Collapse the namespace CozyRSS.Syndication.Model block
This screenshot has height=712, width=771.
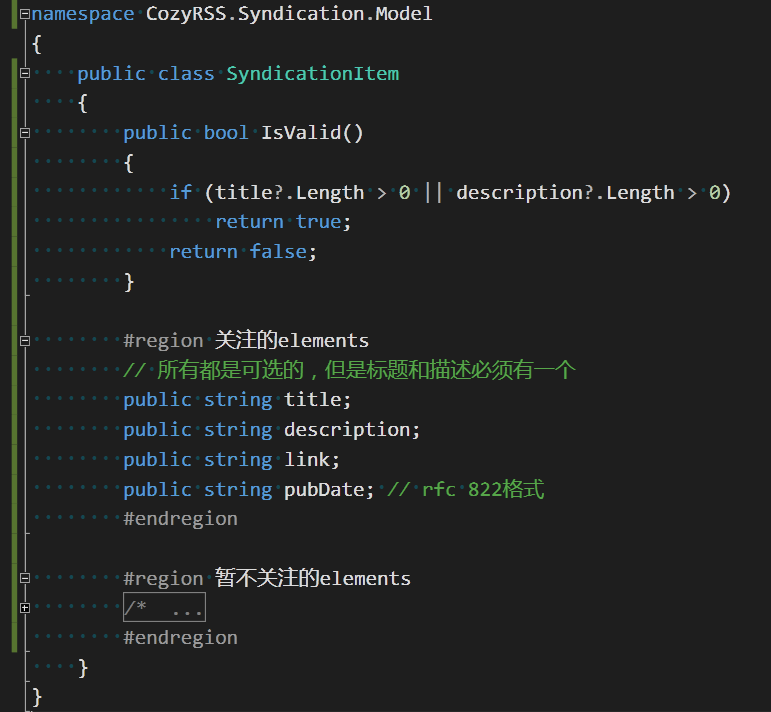(25, 14)
